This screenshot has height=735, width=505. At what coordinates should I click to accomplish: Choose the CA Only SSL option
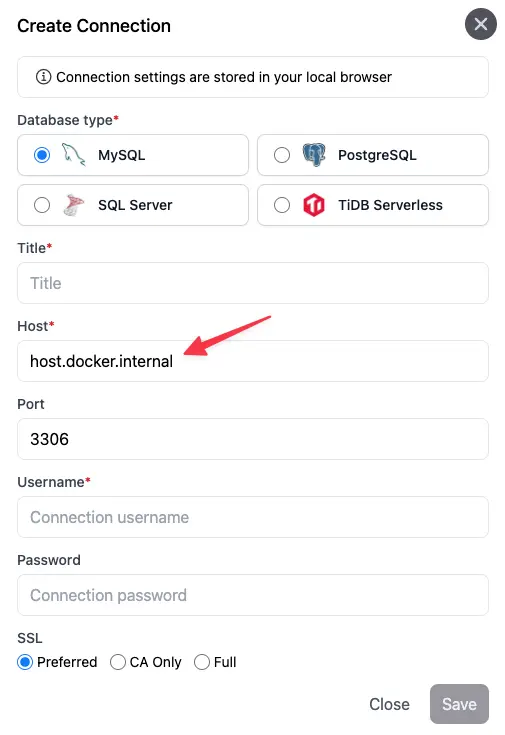click(x=118, y=662)
